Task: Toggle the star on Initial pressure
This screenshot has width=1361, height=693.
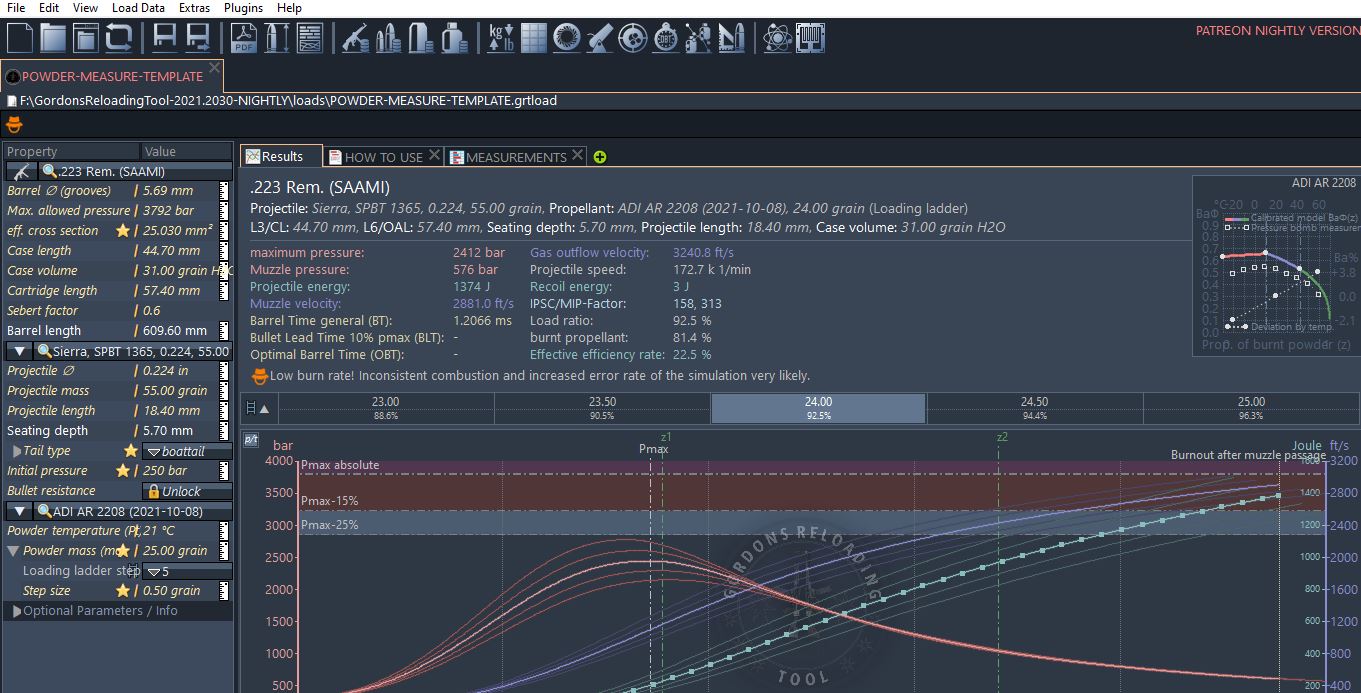Action: [x=123, y=471]
